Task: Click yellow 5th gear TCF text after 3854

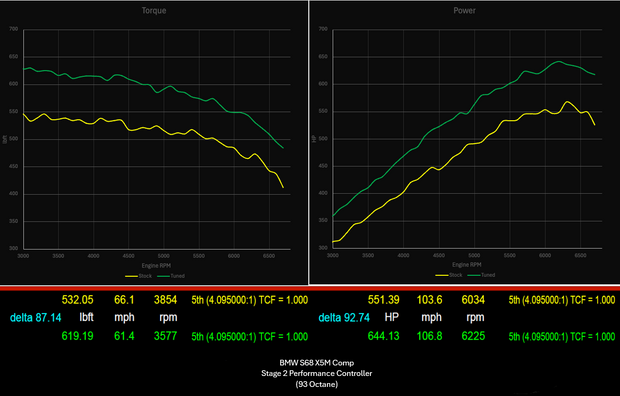Action: (x=250, y=300)
